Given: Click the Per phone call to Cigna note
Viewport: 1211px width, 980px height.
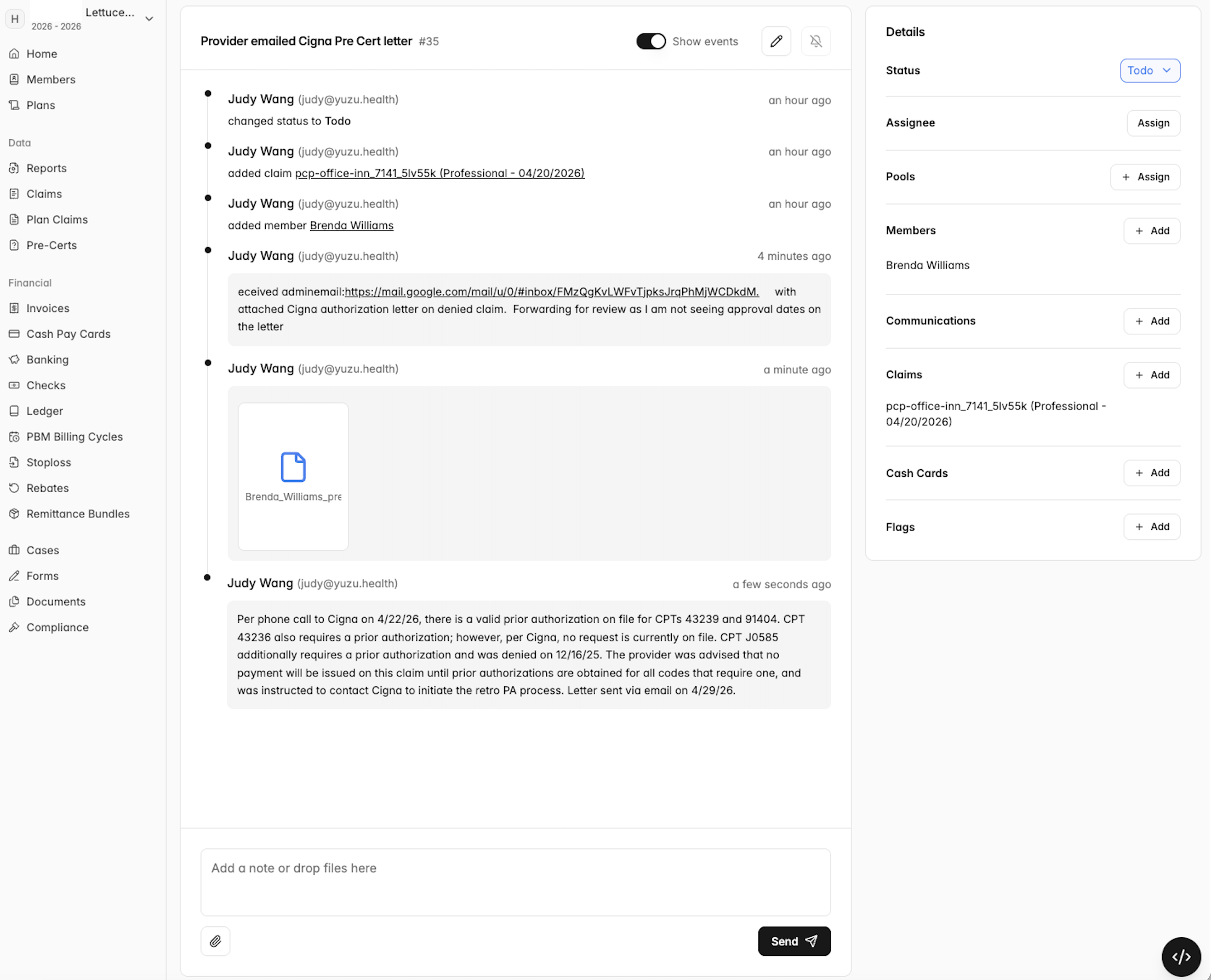Looking at the screenshot, I should tap(529, 655).
